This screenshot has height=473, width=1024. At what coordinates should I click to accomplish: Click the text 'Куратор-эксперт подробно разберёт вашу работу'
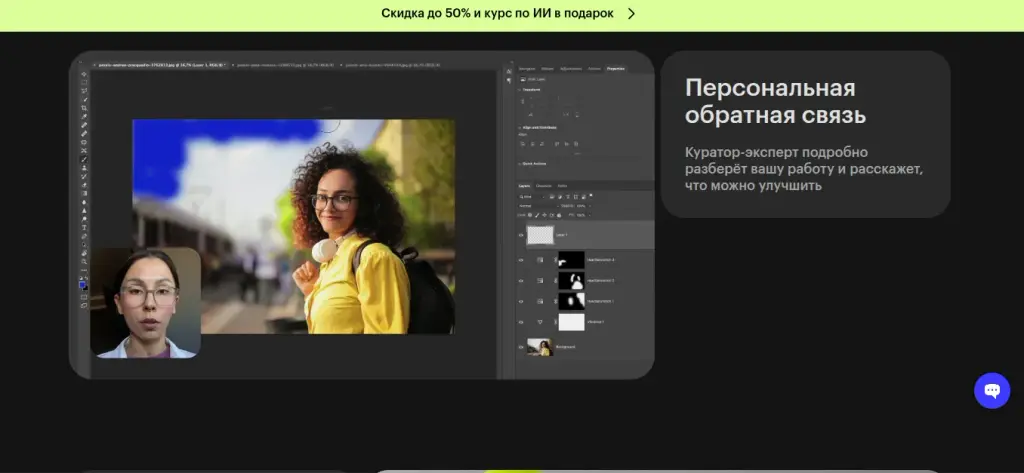[x=804, y=161]
